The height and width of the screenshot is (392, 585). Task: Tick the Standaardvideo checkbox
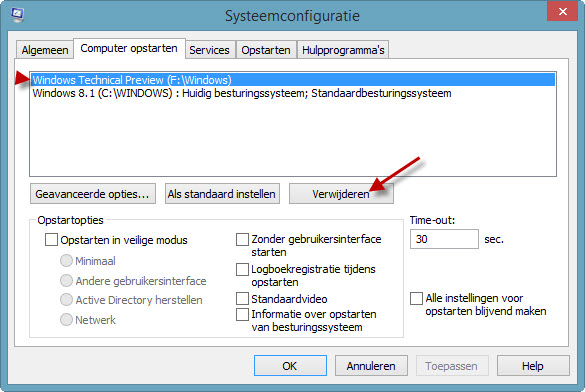243,299
